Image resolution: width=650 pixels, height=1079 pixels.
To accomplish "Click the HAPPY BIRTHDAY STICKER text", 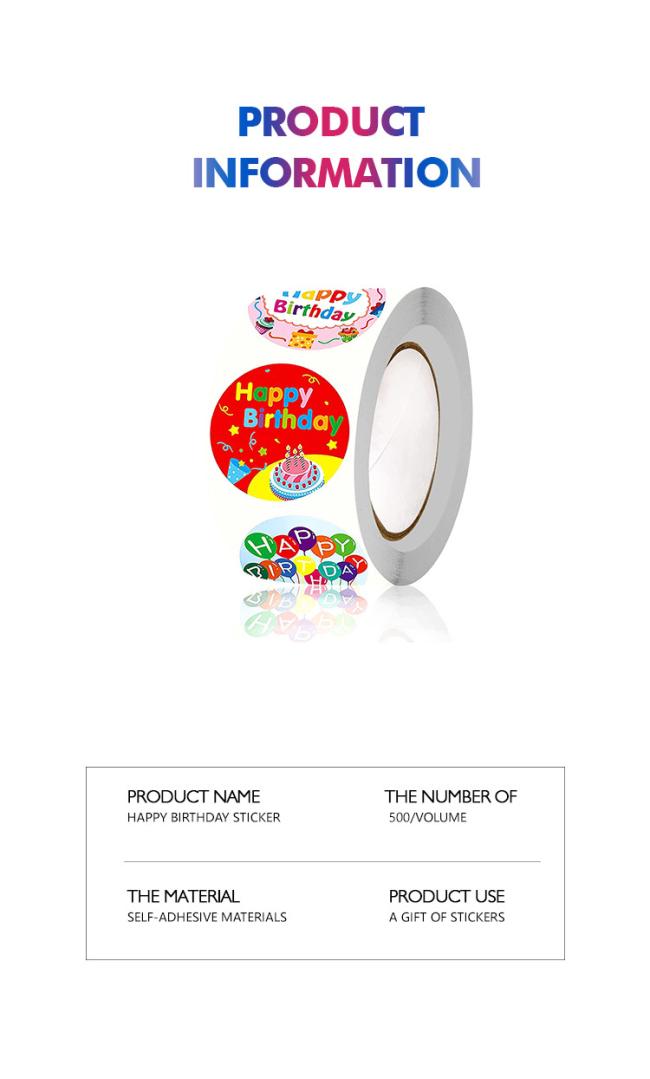I will tap(204, 818).
